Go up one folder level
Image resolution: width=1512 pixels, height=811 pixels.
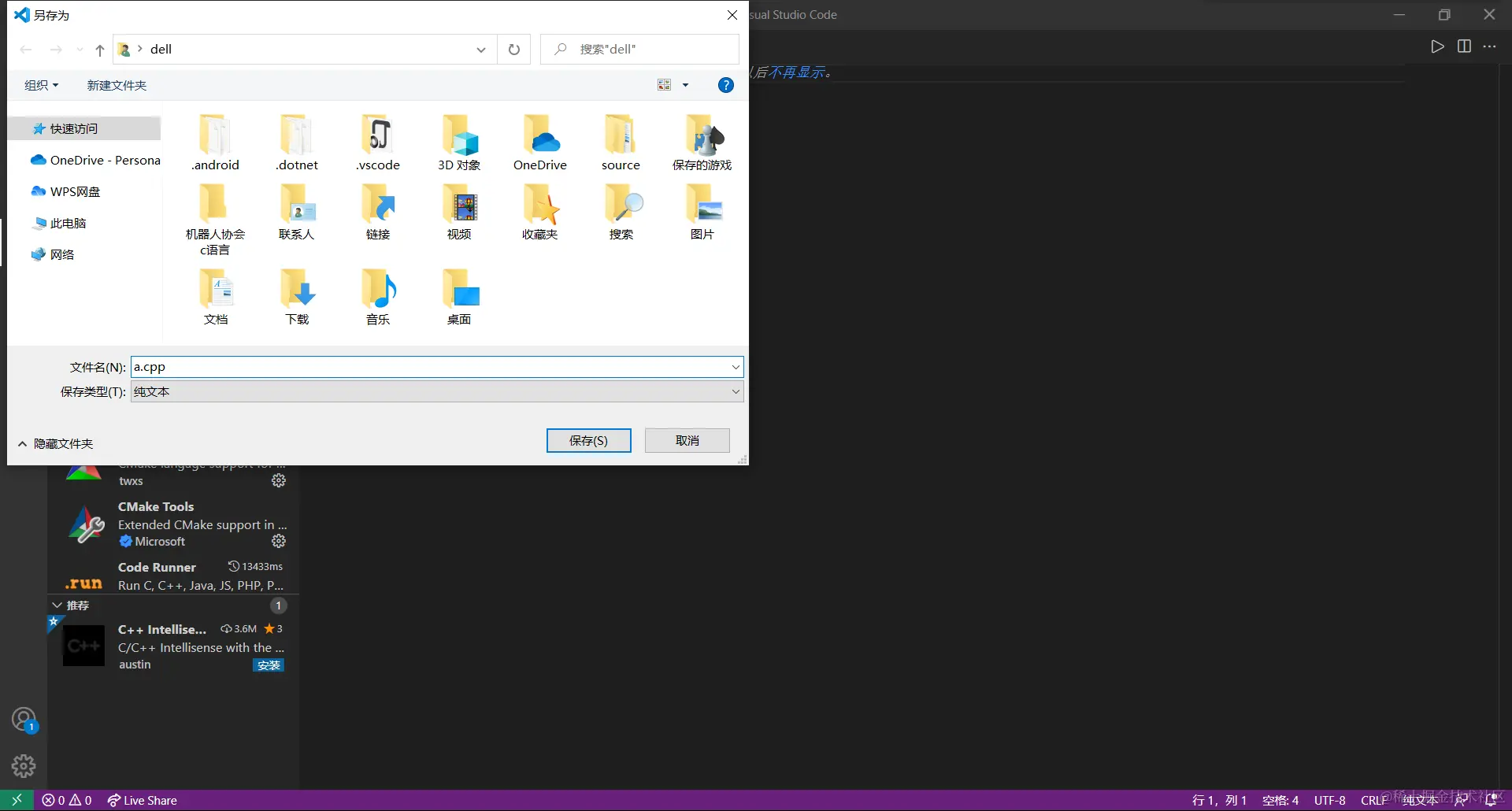[x=100, y=50]
